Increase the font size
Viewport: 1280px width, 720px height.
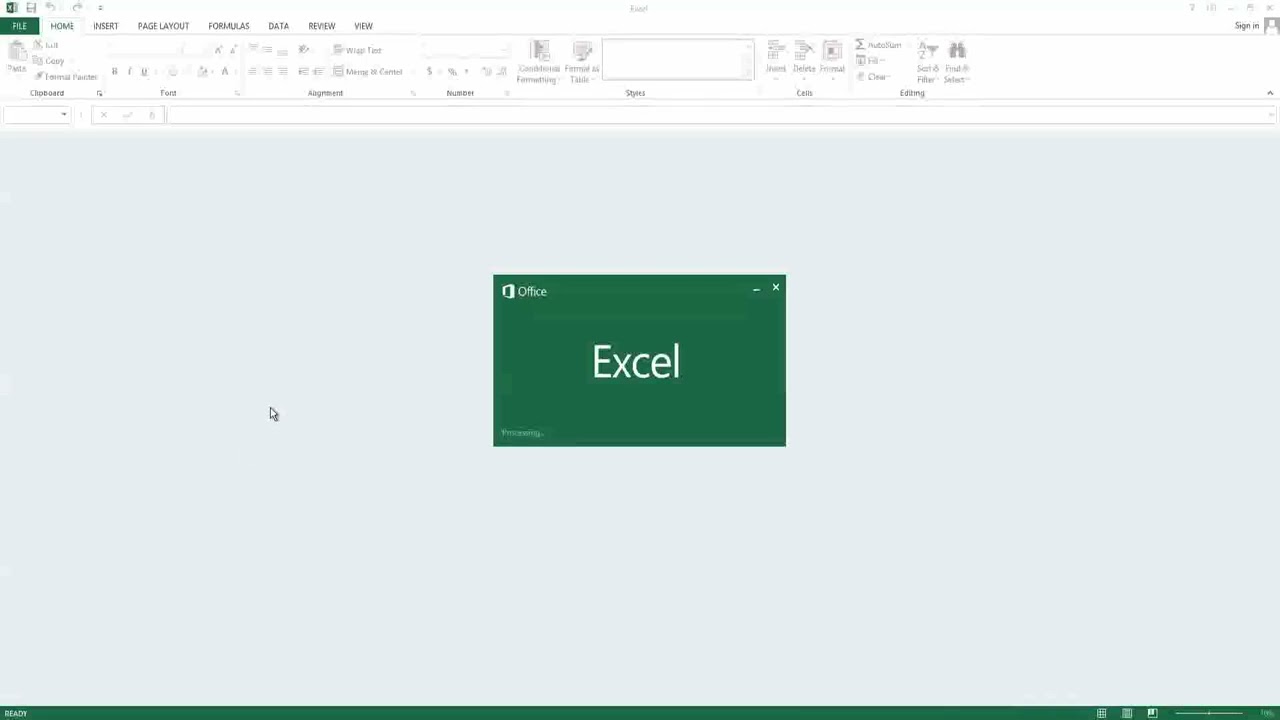tap(218, 50)
